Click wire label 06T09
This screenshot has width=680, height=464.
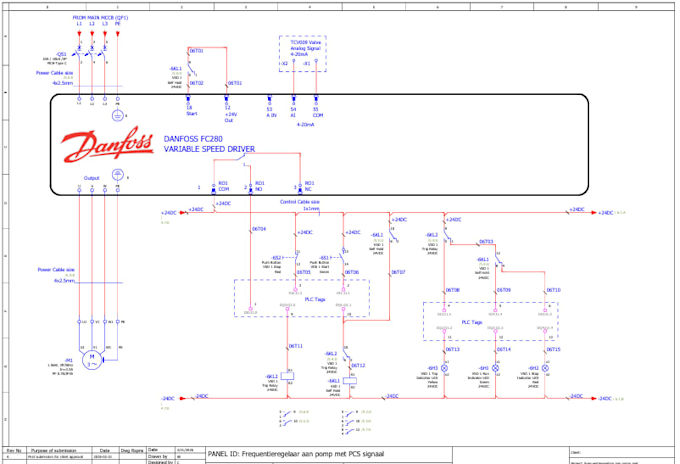pos(504,290)
